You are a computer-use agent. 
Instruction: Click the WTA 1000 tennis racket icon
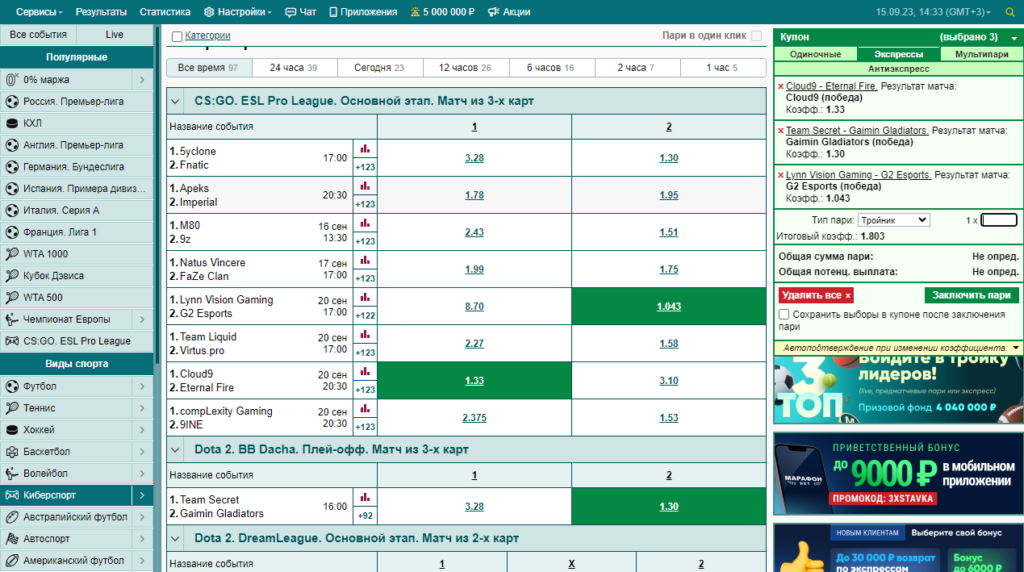(x=12, y=254)
